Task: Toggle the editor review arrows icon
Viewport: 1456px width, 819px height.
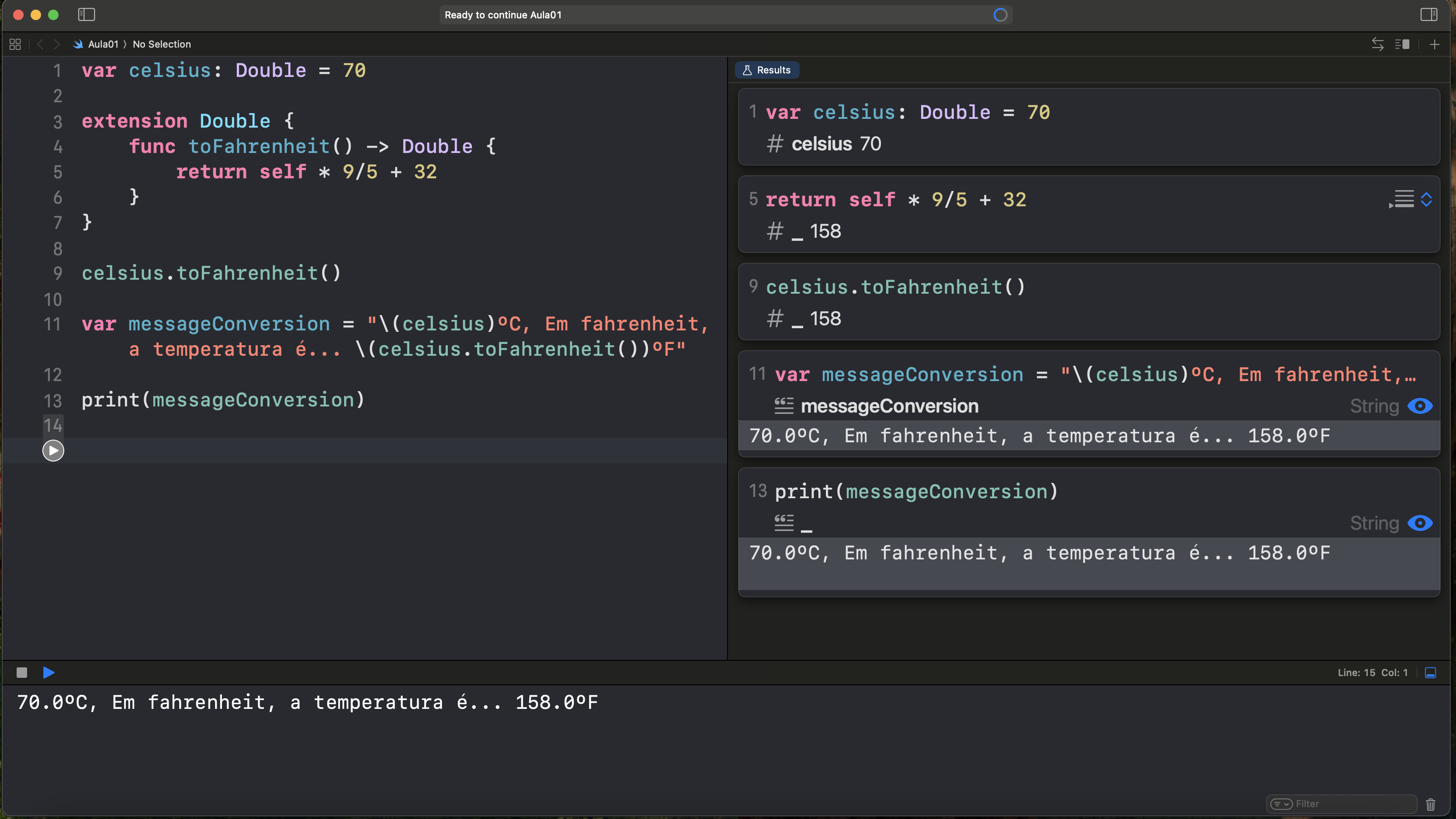Action: [1377, 44]
